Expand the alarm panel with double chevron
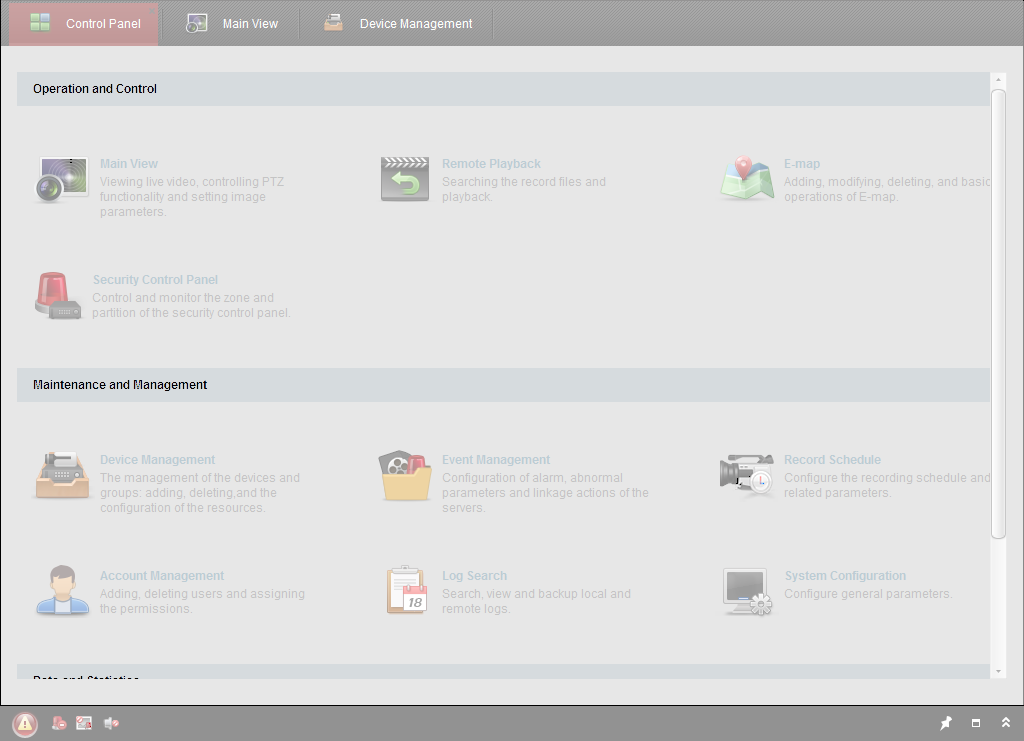Screen dimensions: 1024x741 pos(1006,723)
